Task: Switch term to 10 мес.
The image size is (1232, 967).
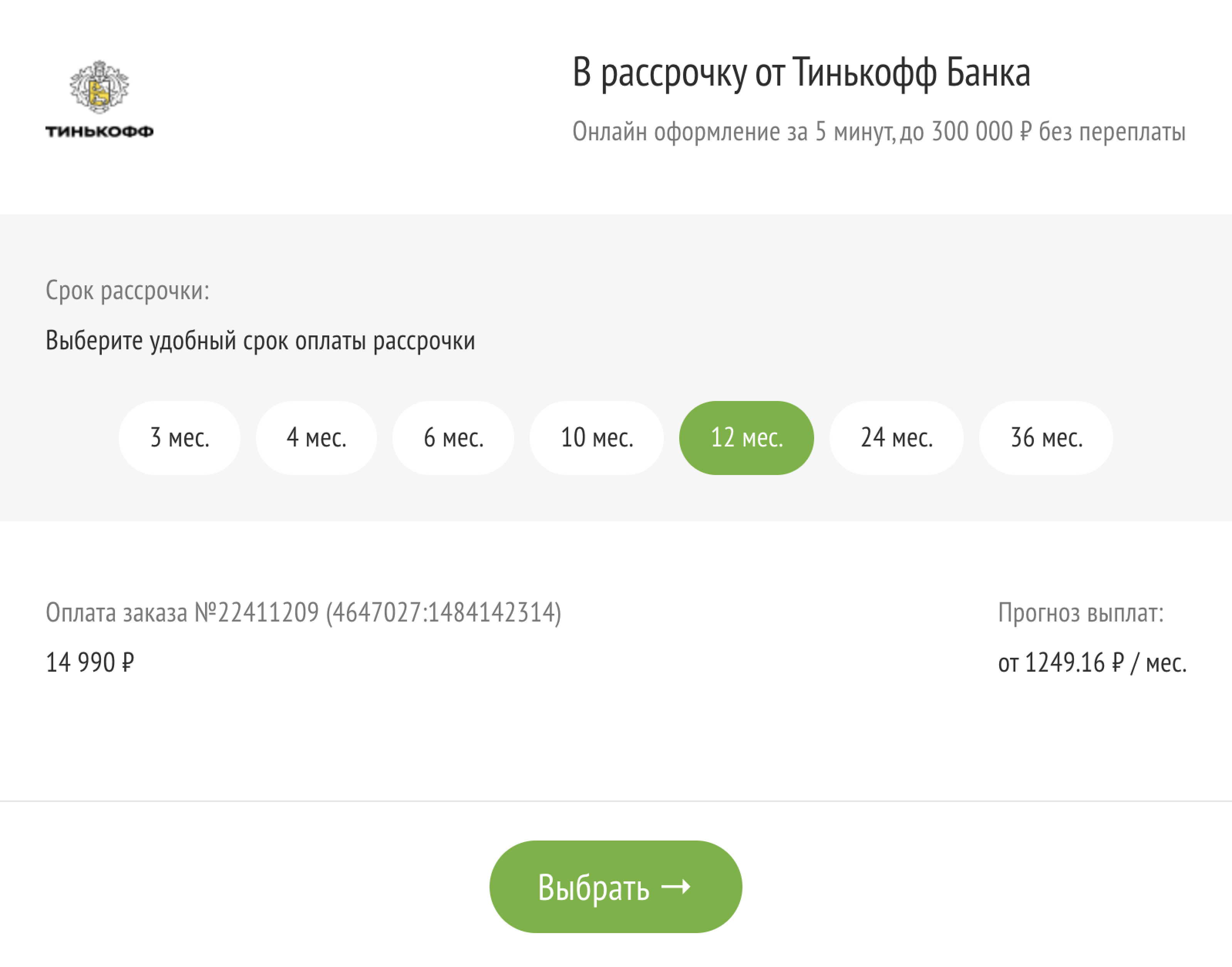Action: click(596, 438)
